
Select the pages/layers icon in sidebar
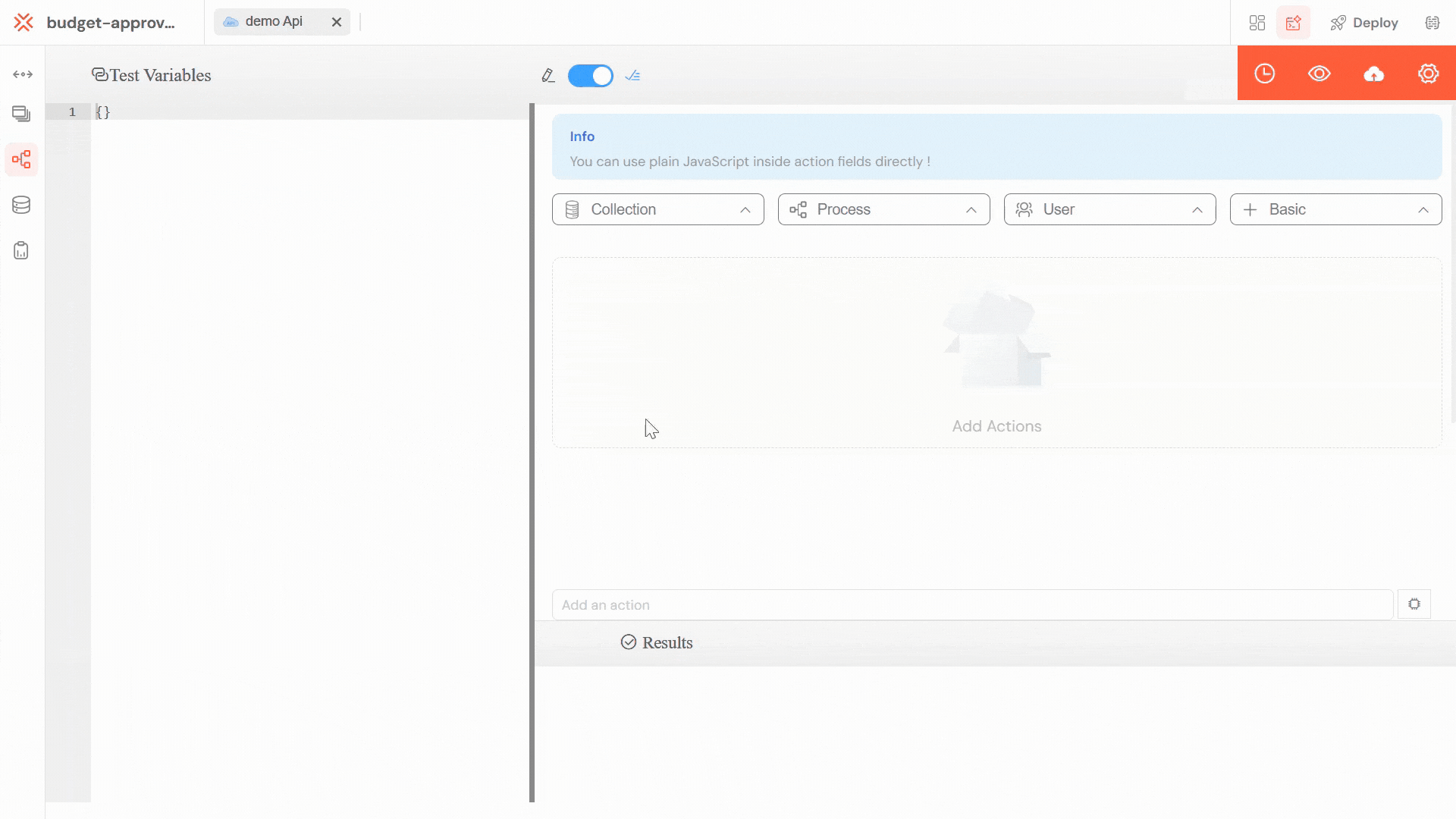click(x=22, y=114)
